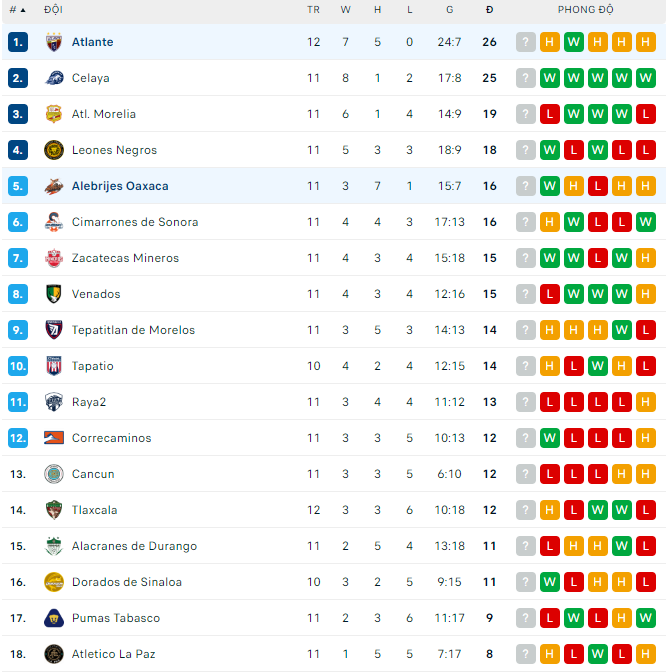Open the Cimarrones de Sonora team page

point(135,222)
